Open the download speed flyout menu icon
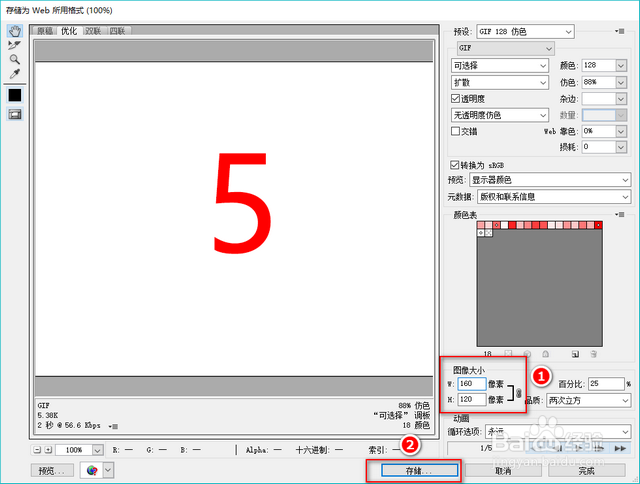Image resolution: width=640 pixels, height=484 pixels. point(113,426)
